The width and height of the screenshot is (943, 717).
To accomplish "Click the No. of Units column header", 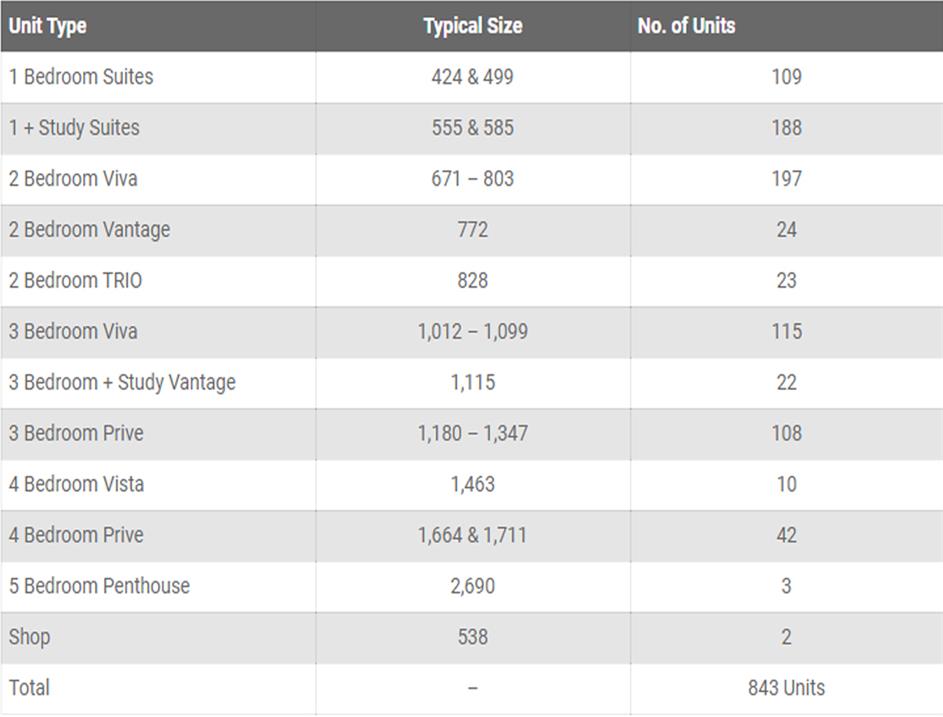I will click(x=686, y=26).
